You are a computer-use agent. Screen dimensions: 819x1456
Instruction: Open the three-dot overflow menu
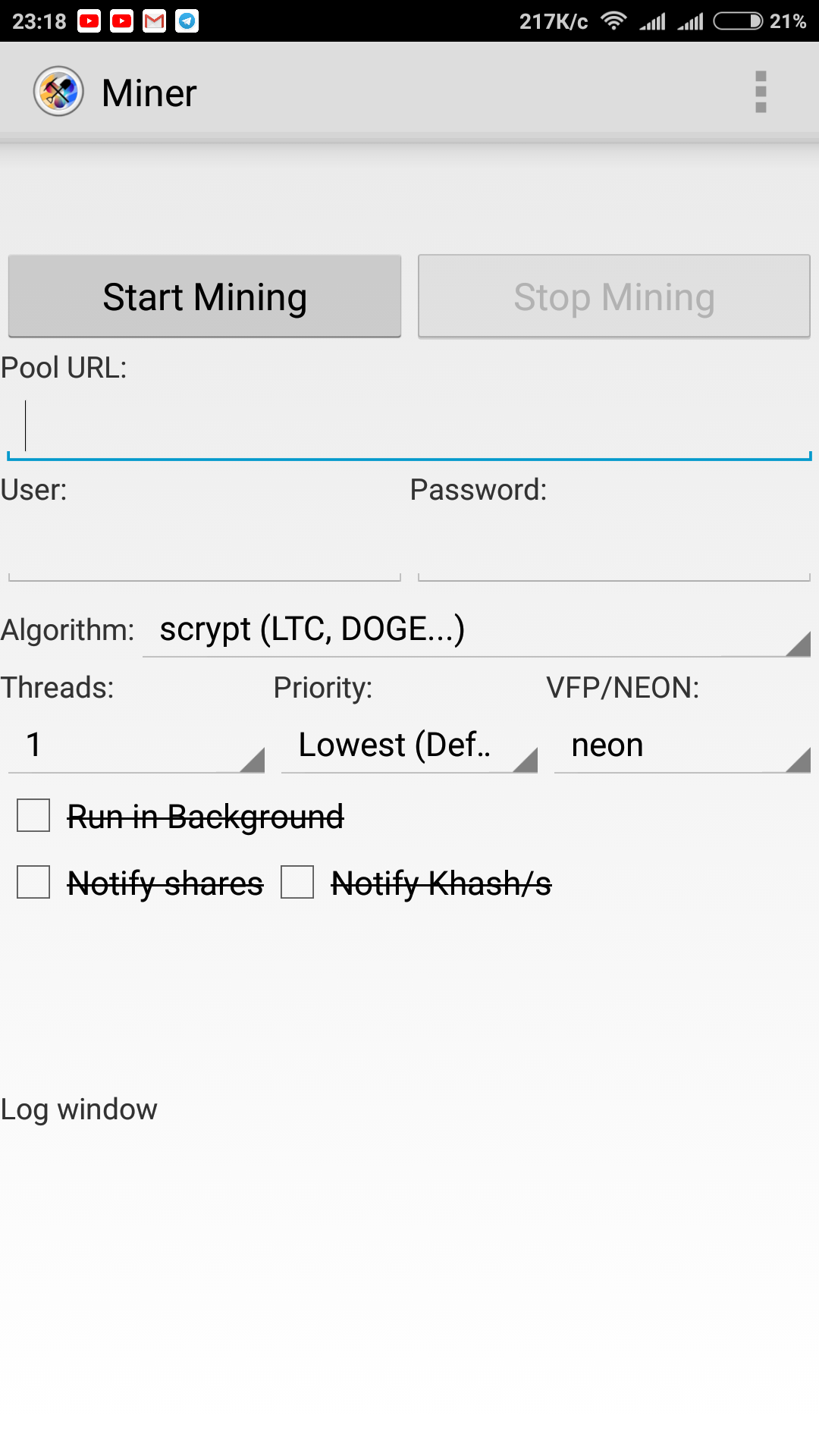(x=761, y=92)
